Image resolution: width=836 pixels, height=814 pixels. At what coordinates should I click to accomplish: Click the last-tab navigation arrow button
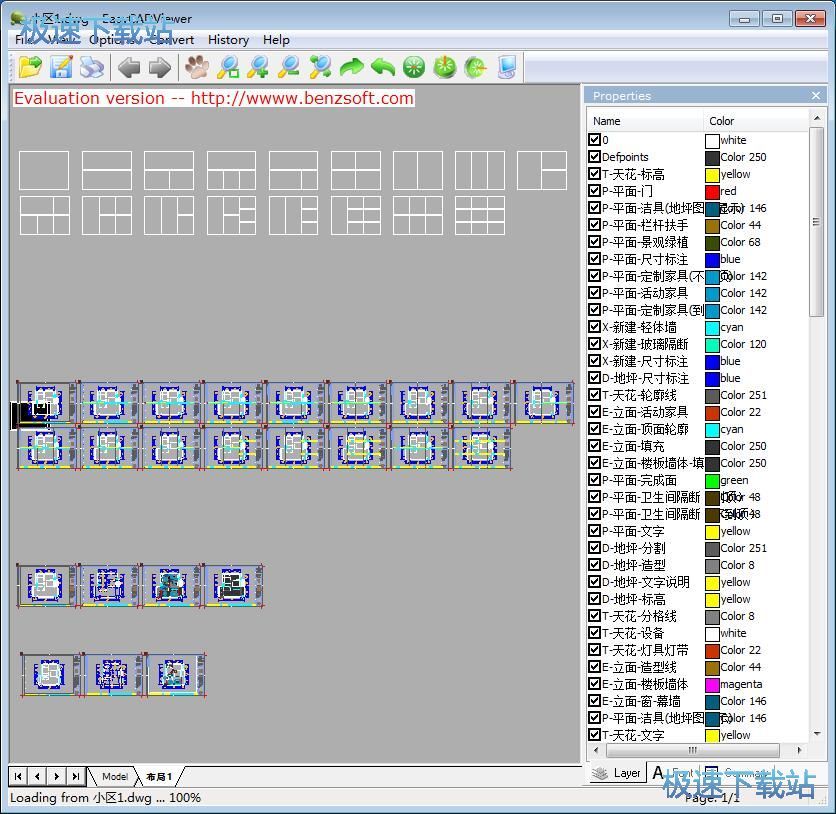pyautogui.click(x=76, y=776)
